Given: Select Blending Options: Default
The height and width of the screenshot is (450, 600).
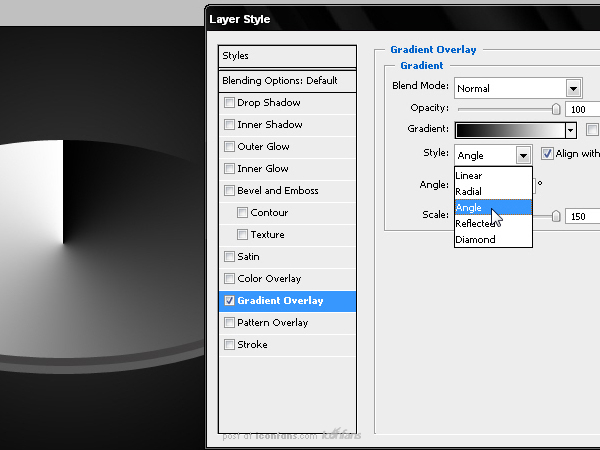Looking at the screenshot, I should click(x=287, y=81).
